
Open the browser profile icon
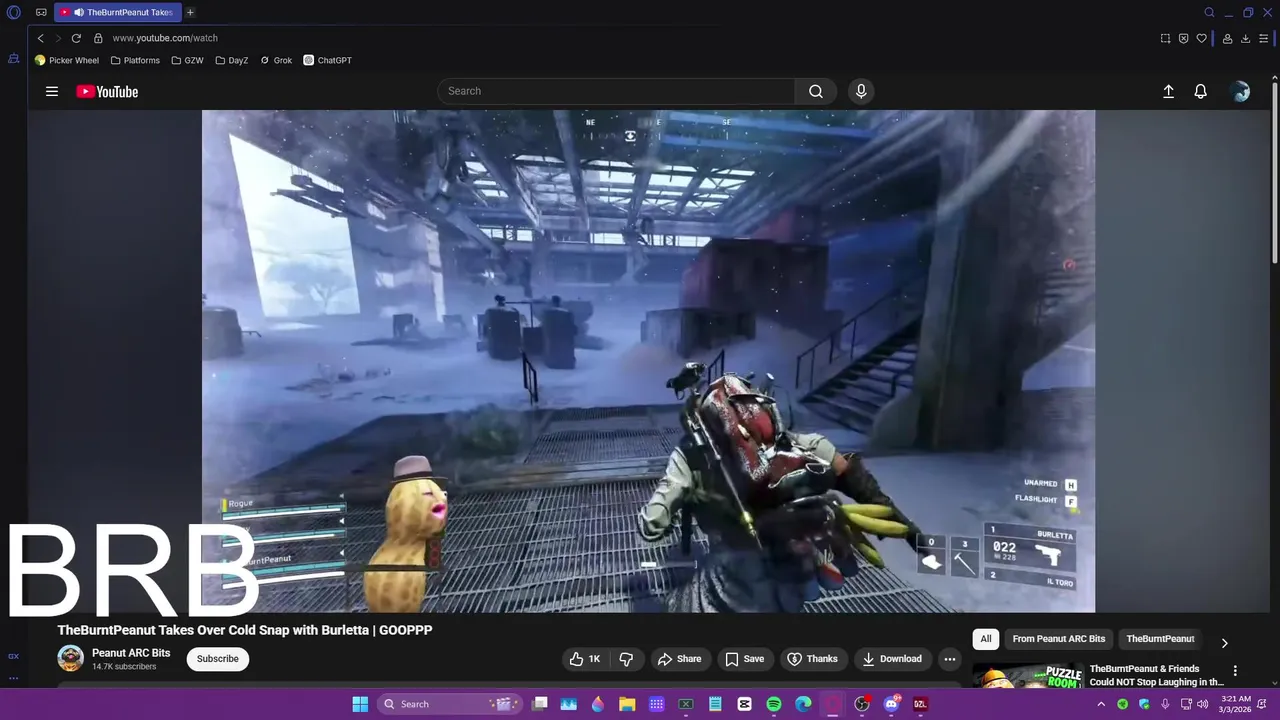[1227, 38]
